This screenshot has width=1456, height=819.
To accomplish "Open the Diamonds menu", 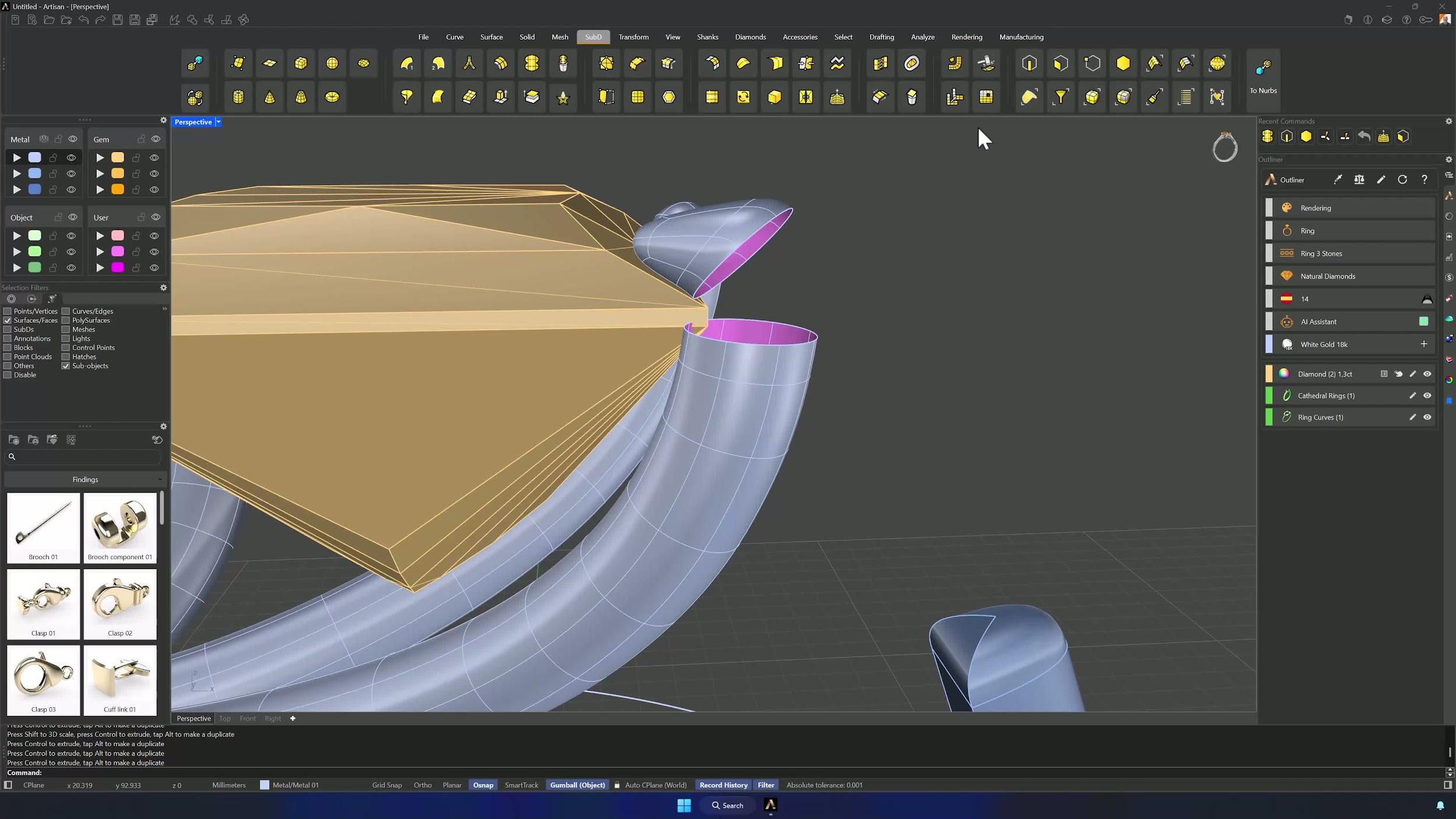I will 750,37.
